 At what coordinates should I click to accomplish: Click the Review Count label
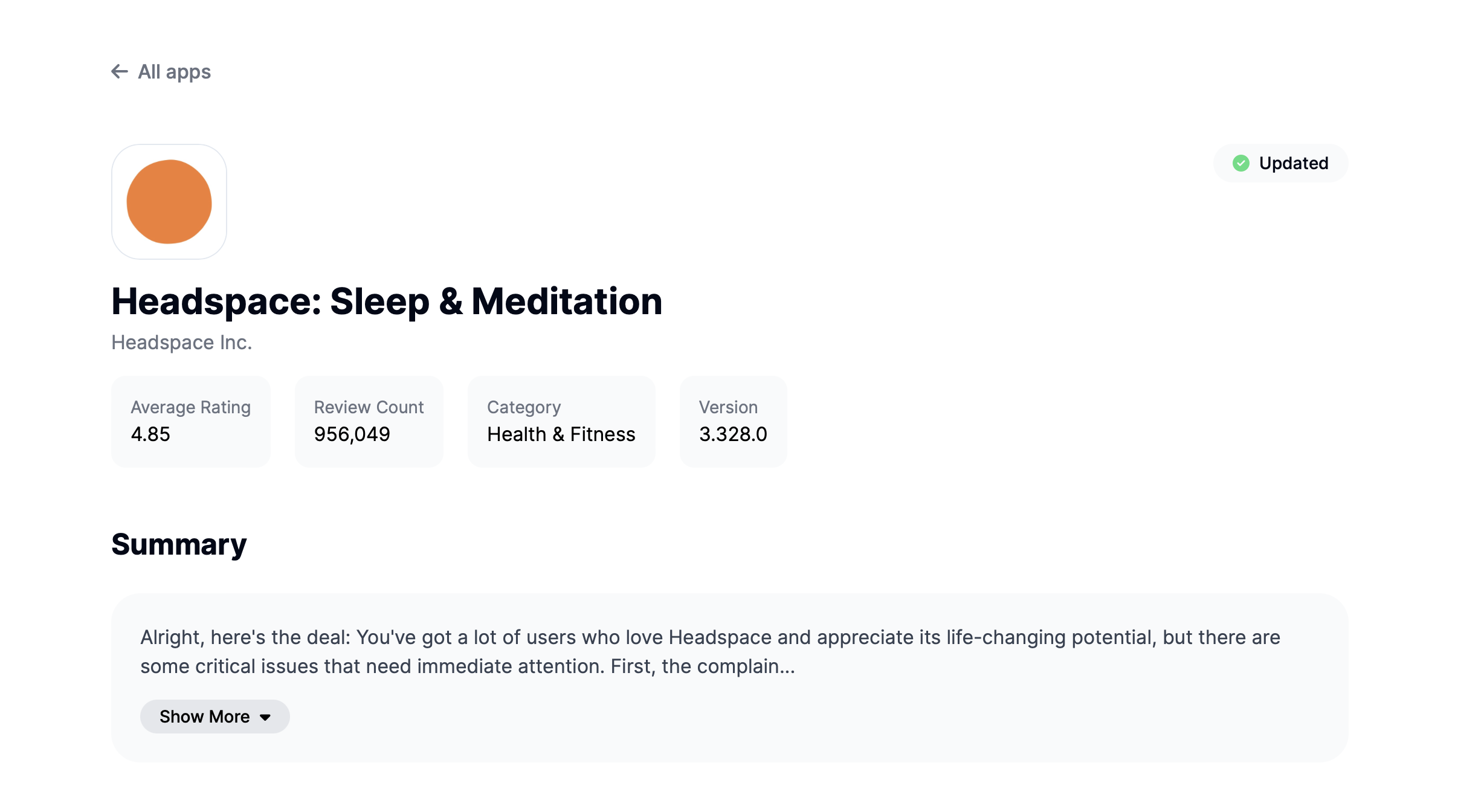pos(369,407)
